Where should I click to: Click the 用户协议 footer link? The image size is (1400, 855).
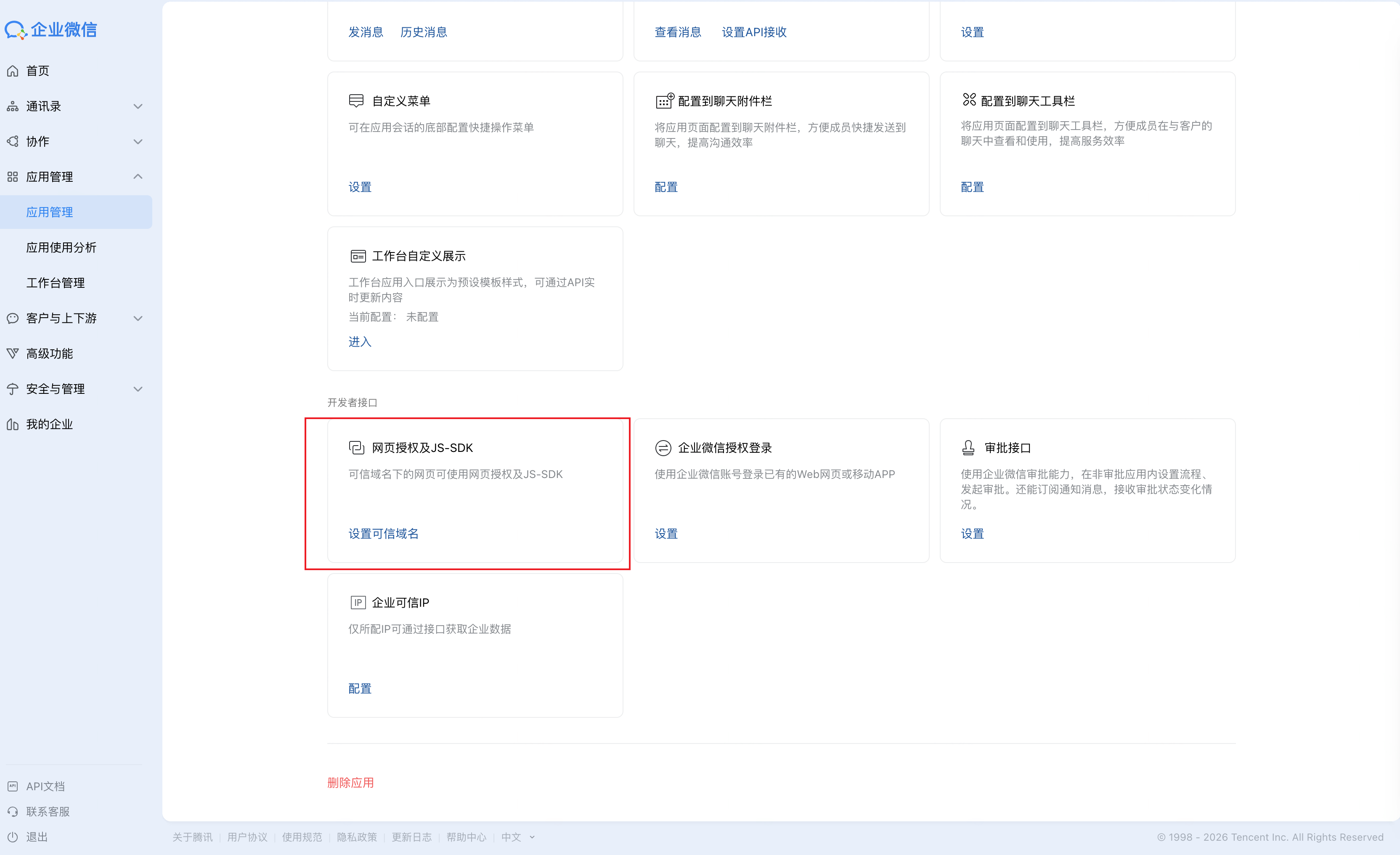click(x=247, y=837)
